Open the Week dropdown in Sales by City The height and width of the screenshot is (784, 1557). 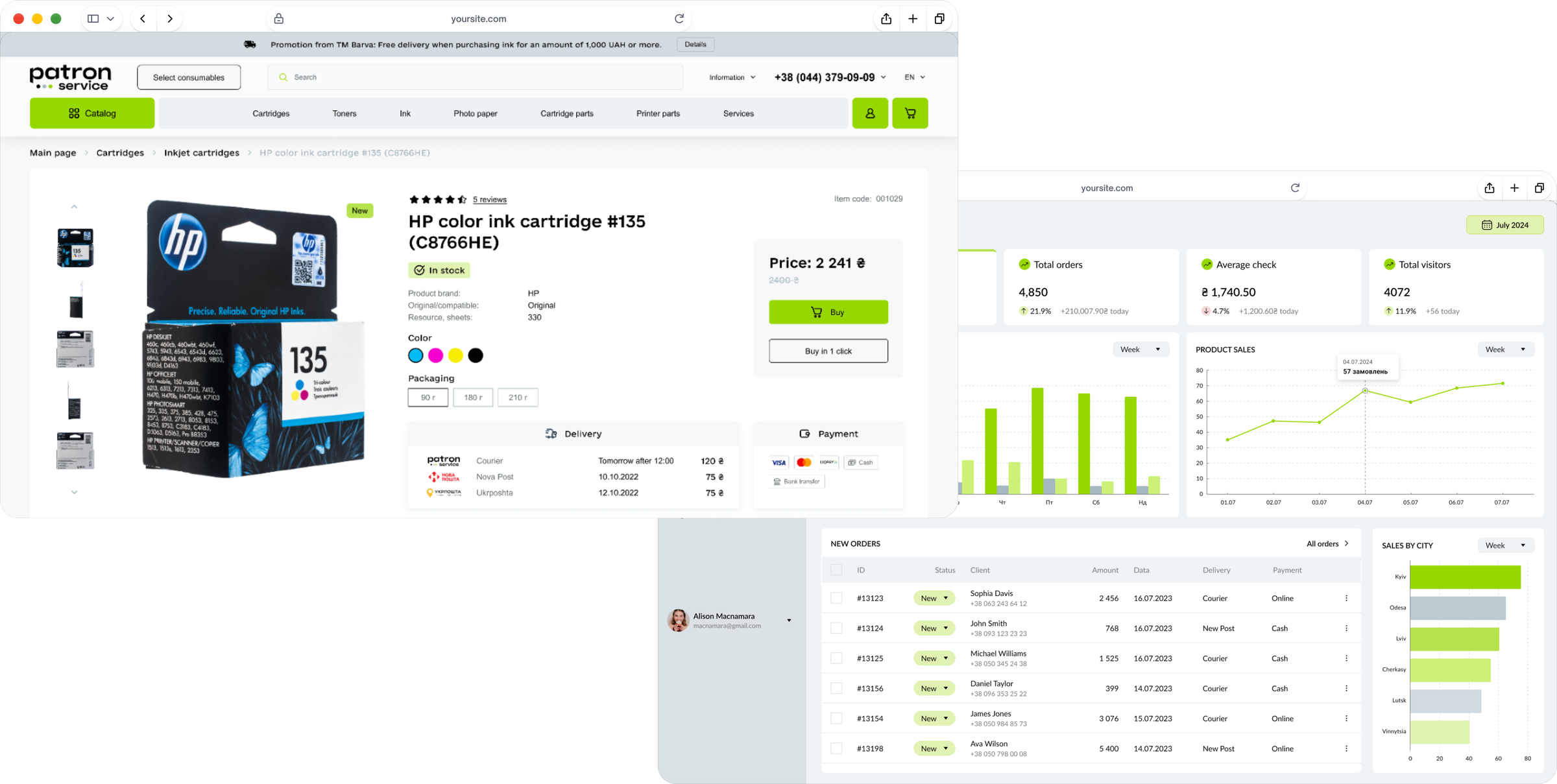tap(1506, 545)
